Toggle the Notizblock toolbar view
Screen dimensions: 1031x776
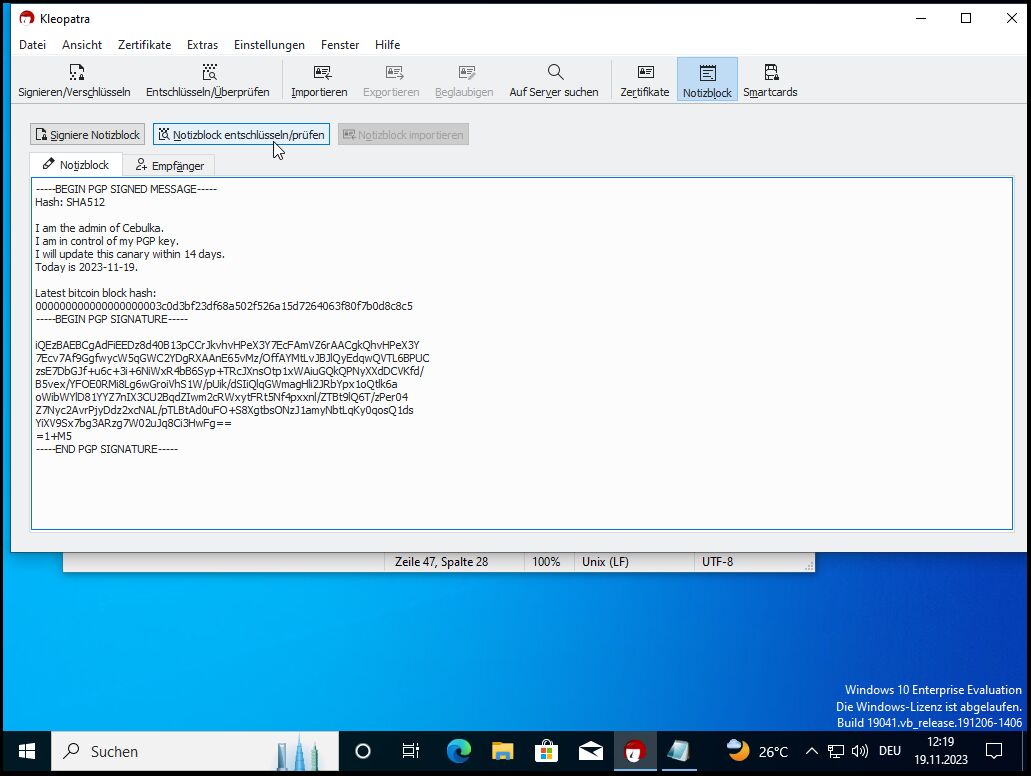pyautogui.click(x=707, y=72)
